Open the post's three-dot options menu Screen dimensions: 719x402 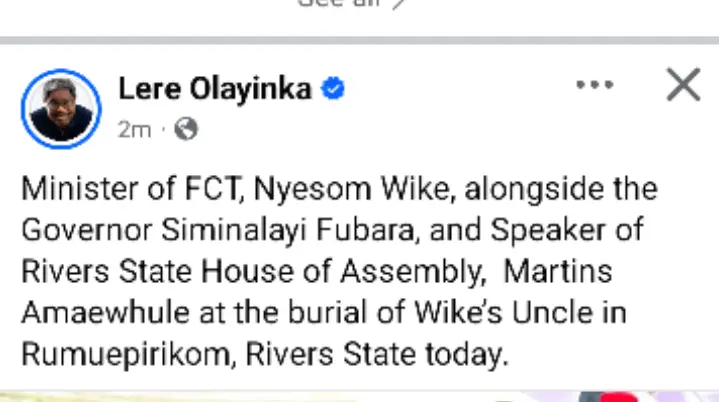click(x=595, y=86)
